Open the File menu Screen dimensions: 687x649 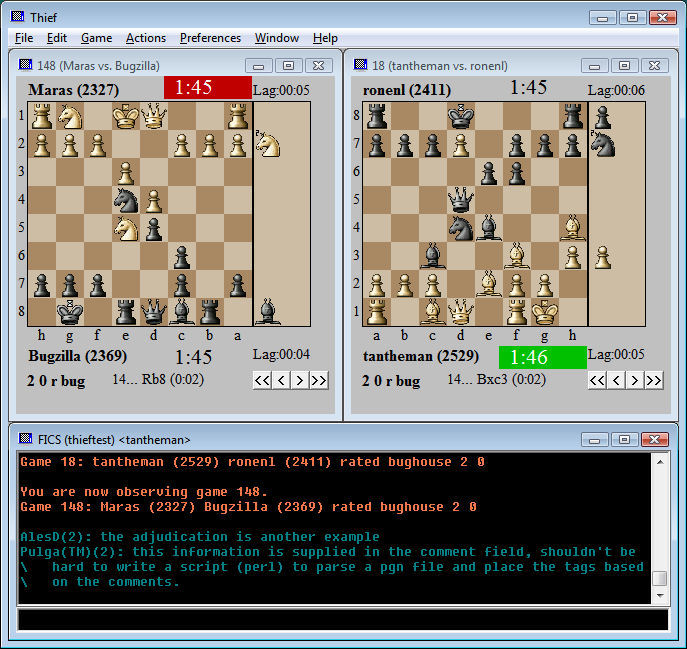coord(24,38)
